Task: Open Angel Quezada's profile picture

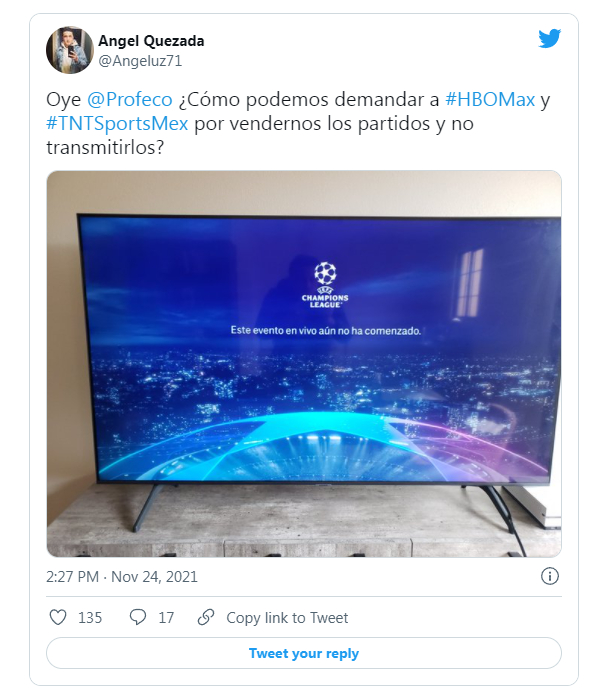Action: point(69,50)
